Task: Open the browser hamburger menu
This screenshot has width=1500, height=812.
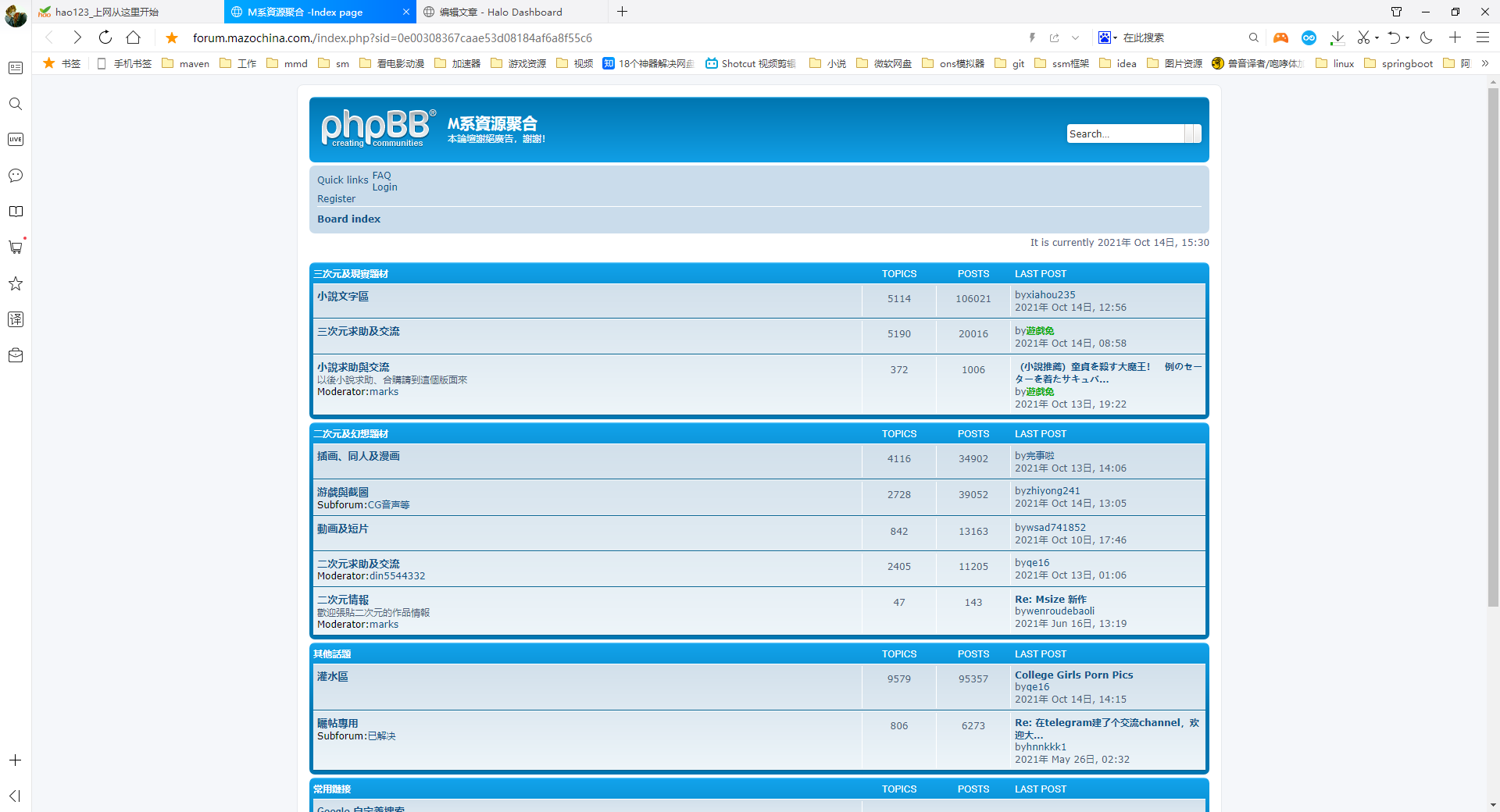Action: tap(1483, 37)
